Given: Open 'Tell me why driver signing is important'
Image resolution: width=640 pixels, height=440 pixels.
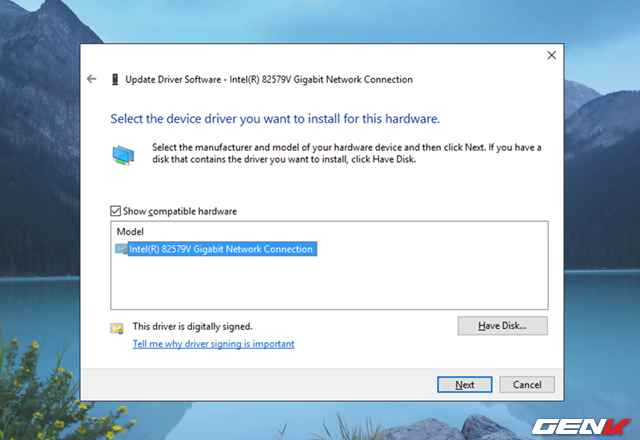Looking at the screenshot, I should pyautogui.click(x=213, y=344).
